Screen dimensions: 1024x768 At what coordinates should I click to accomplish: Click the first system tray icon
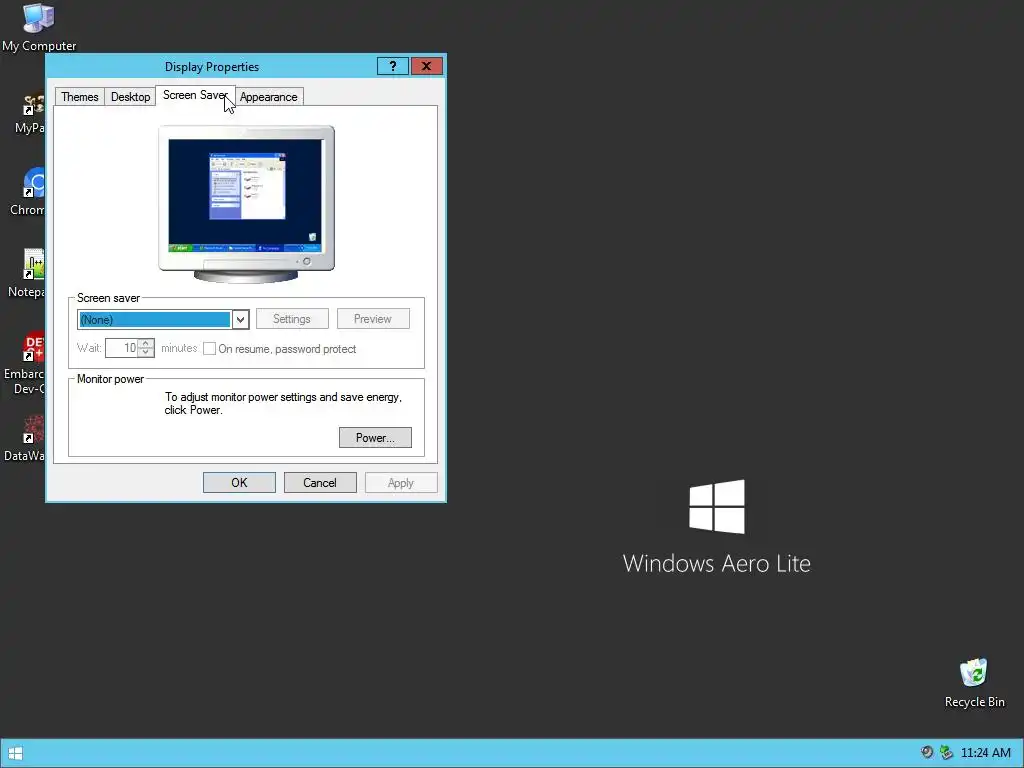[x=926, y=752]
